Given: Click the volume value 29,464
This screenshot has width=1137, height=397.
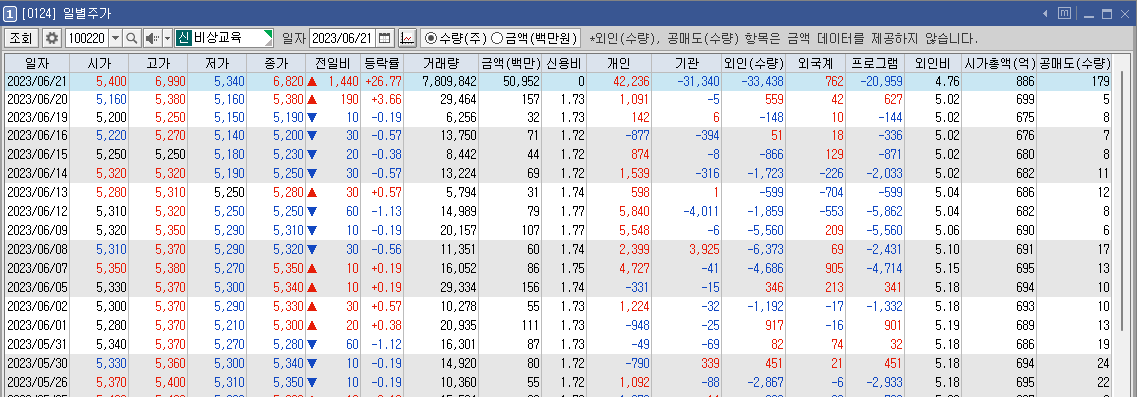Looking at the screenshot, I should [x=458, y=99].
